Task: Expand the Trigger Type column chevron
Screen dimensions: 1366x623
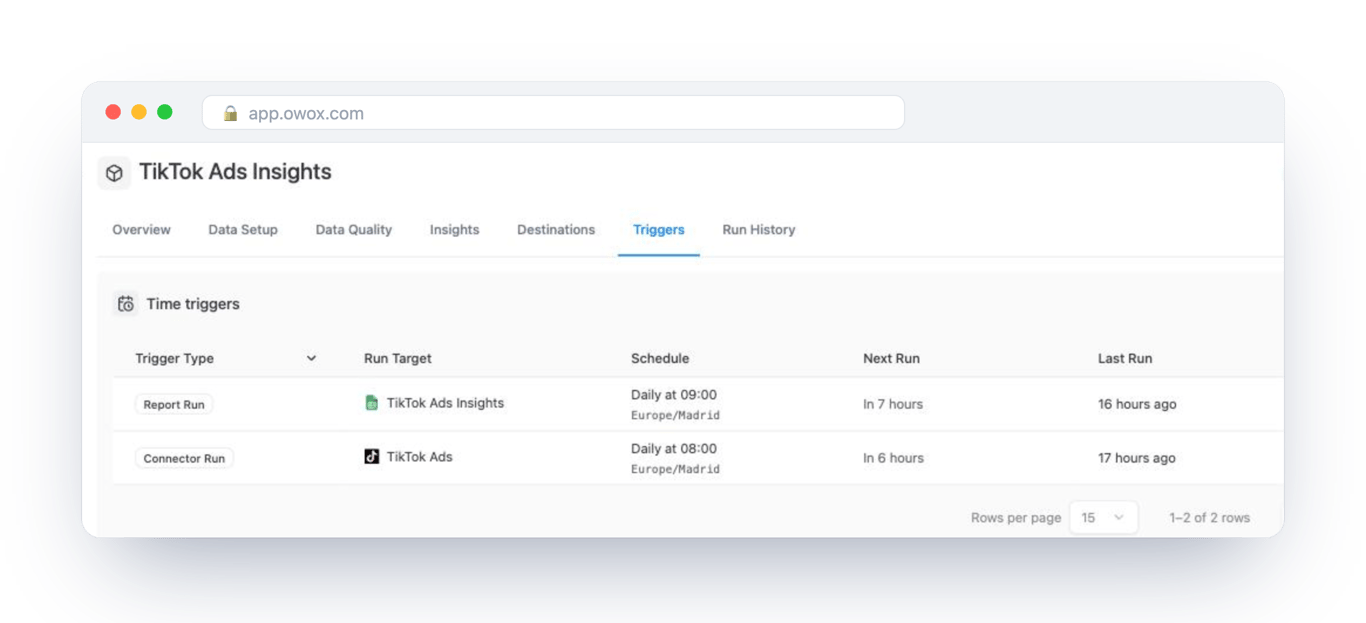Action: pyautogui.click(x=311, y=358)
